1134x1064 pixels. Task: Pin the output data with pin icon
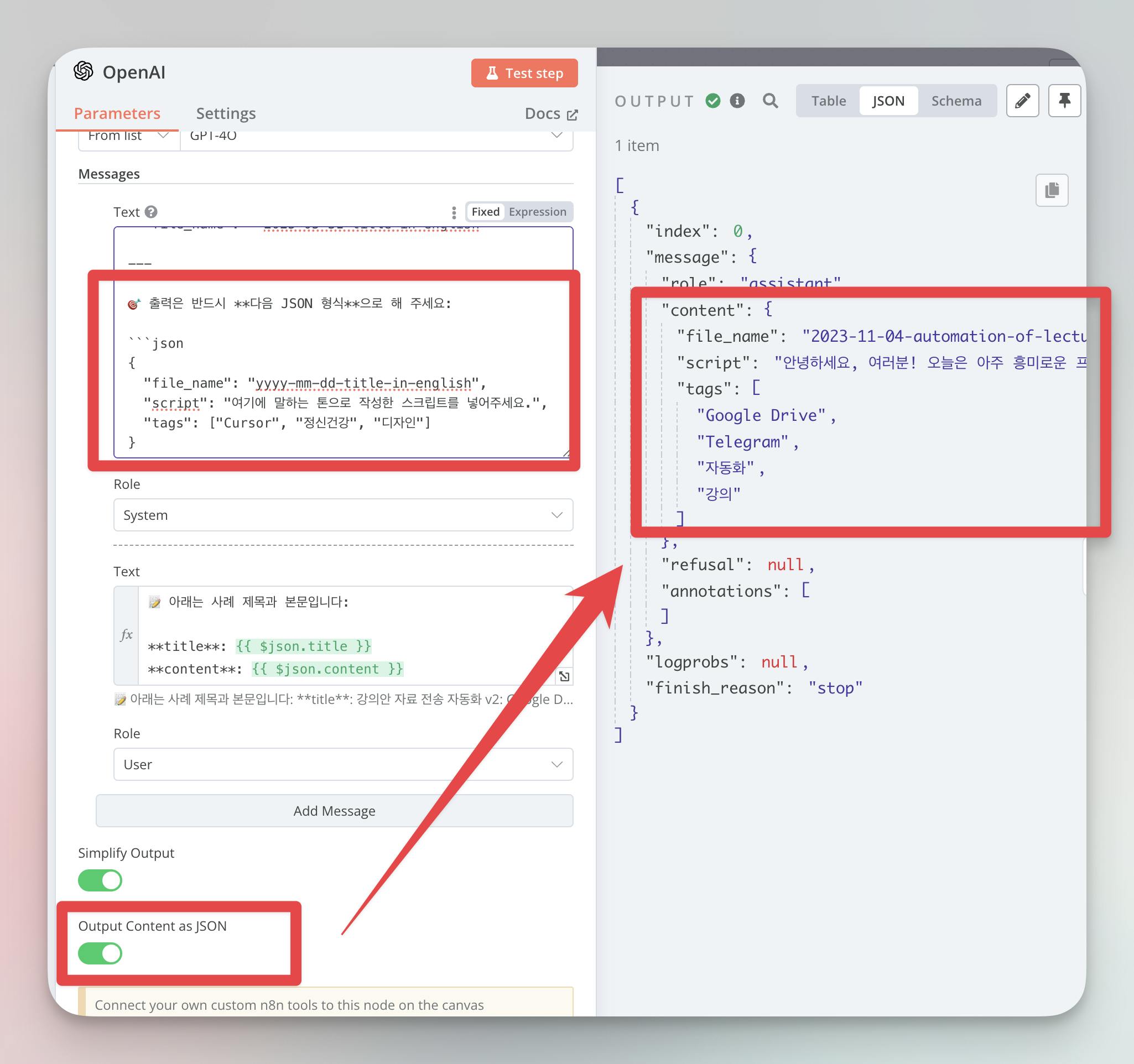(x=1064, y=101)
